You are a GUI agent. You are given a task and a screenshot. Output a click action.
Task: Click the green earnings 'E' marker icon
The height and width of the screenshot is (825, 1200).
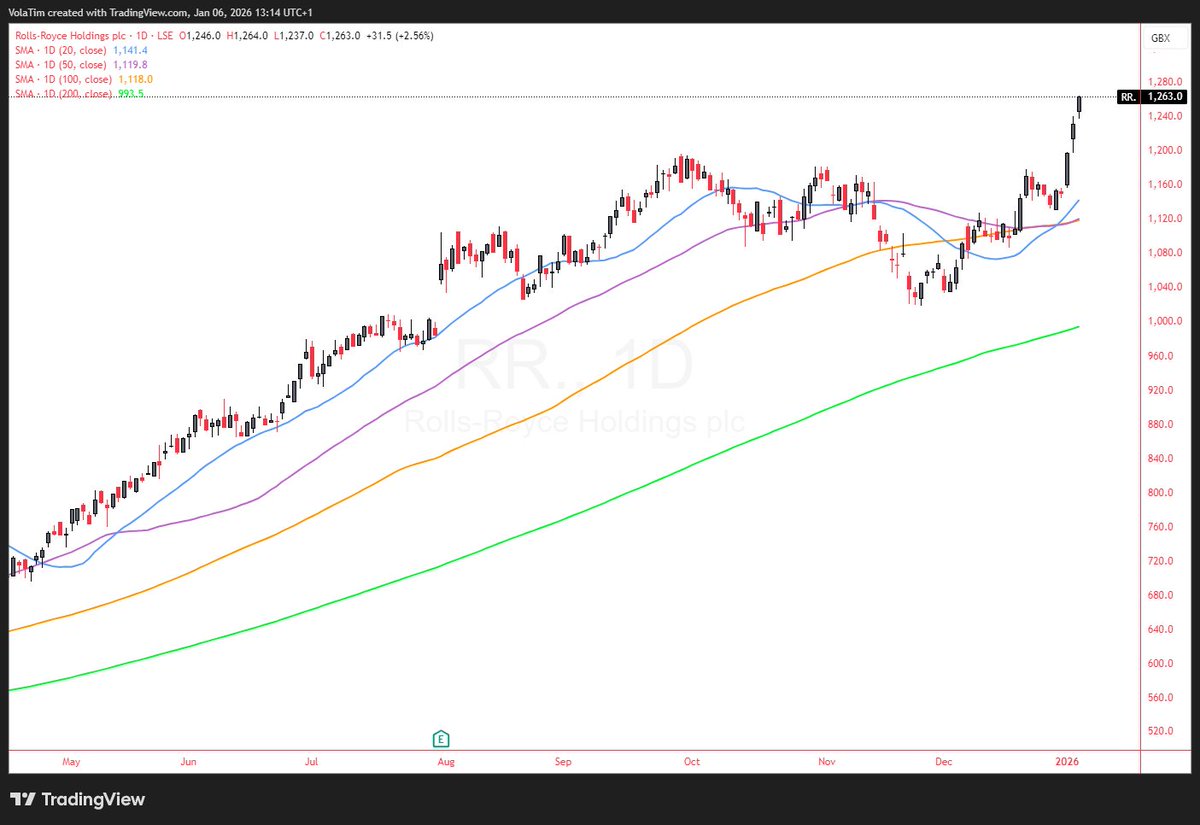coord(440,739)
